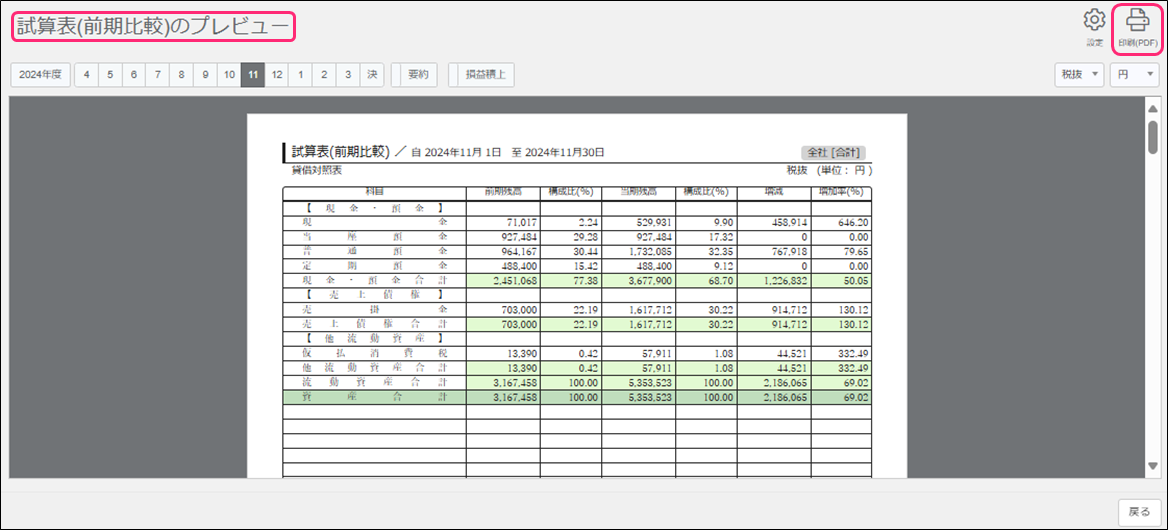The width and height of the screenshot is (1168, 530).
Task: Open the 税抜 tax dropdown
Action: [x=1079, y=75]
